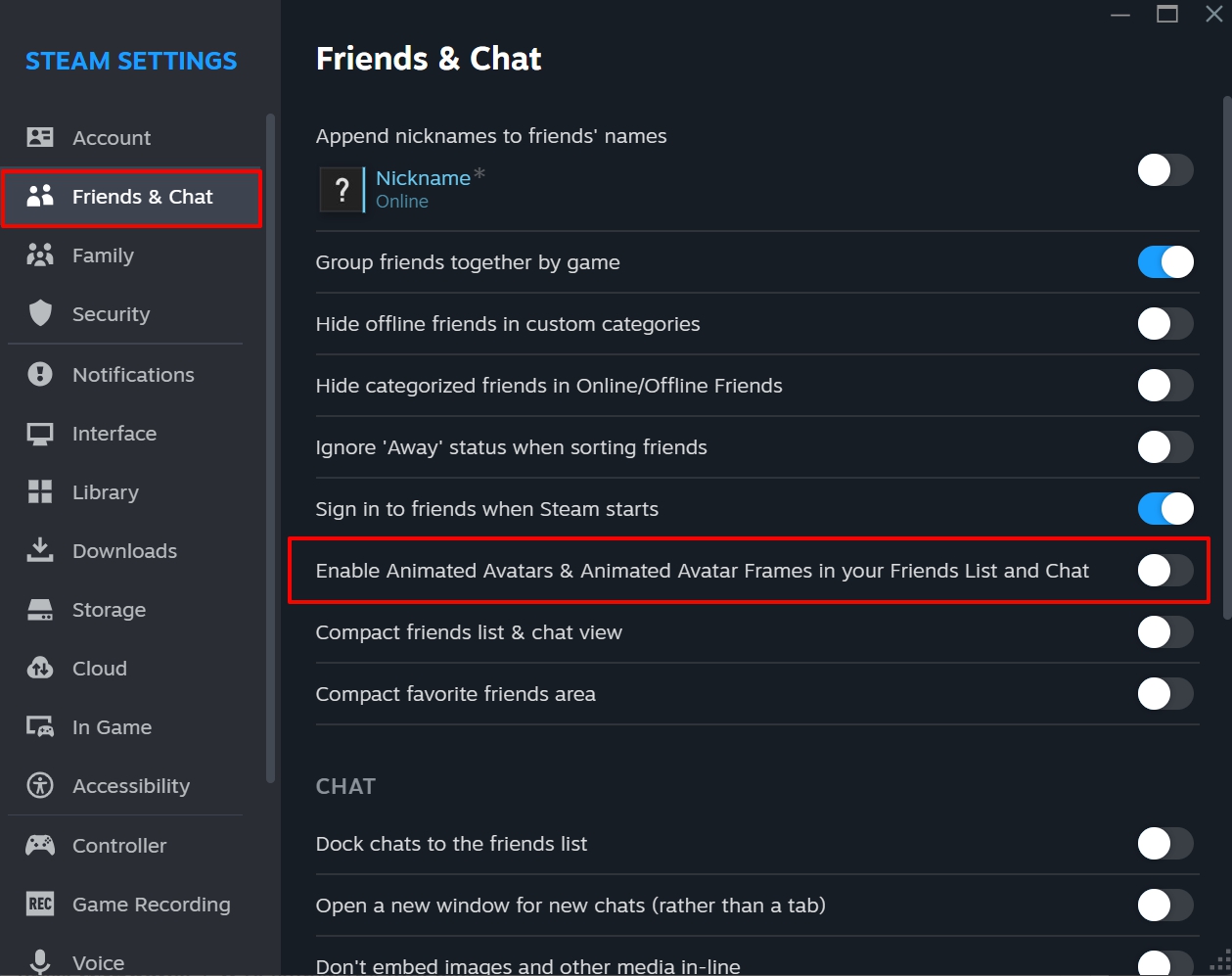Image resolution: width=1232 pixels, height=976 pixels.
Task: Open Downloads via its arrow icon
Action: pyautogui.click(x=40, y=550)
